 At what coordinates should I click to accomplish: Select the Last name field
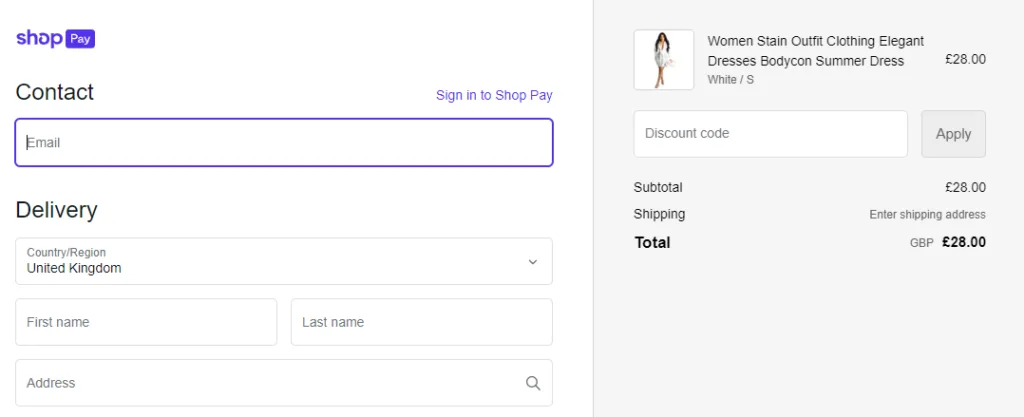coord(422,322)
